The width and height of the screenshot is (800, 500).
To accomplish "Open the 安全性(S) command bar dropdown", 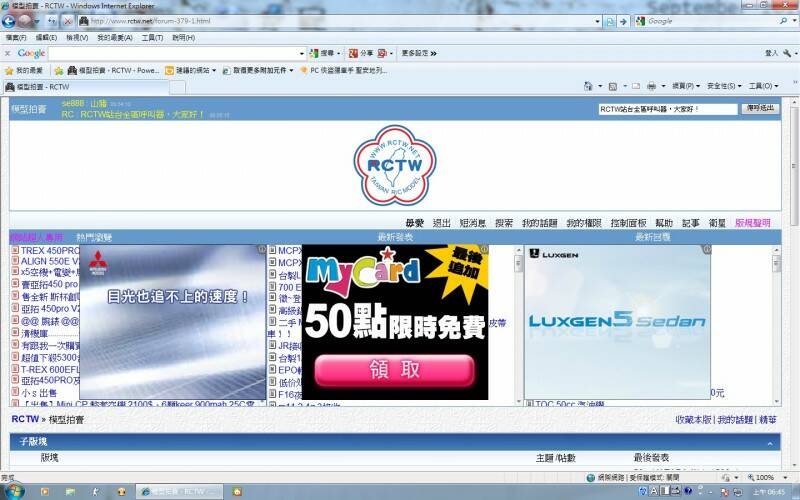I will pos(723,86).
